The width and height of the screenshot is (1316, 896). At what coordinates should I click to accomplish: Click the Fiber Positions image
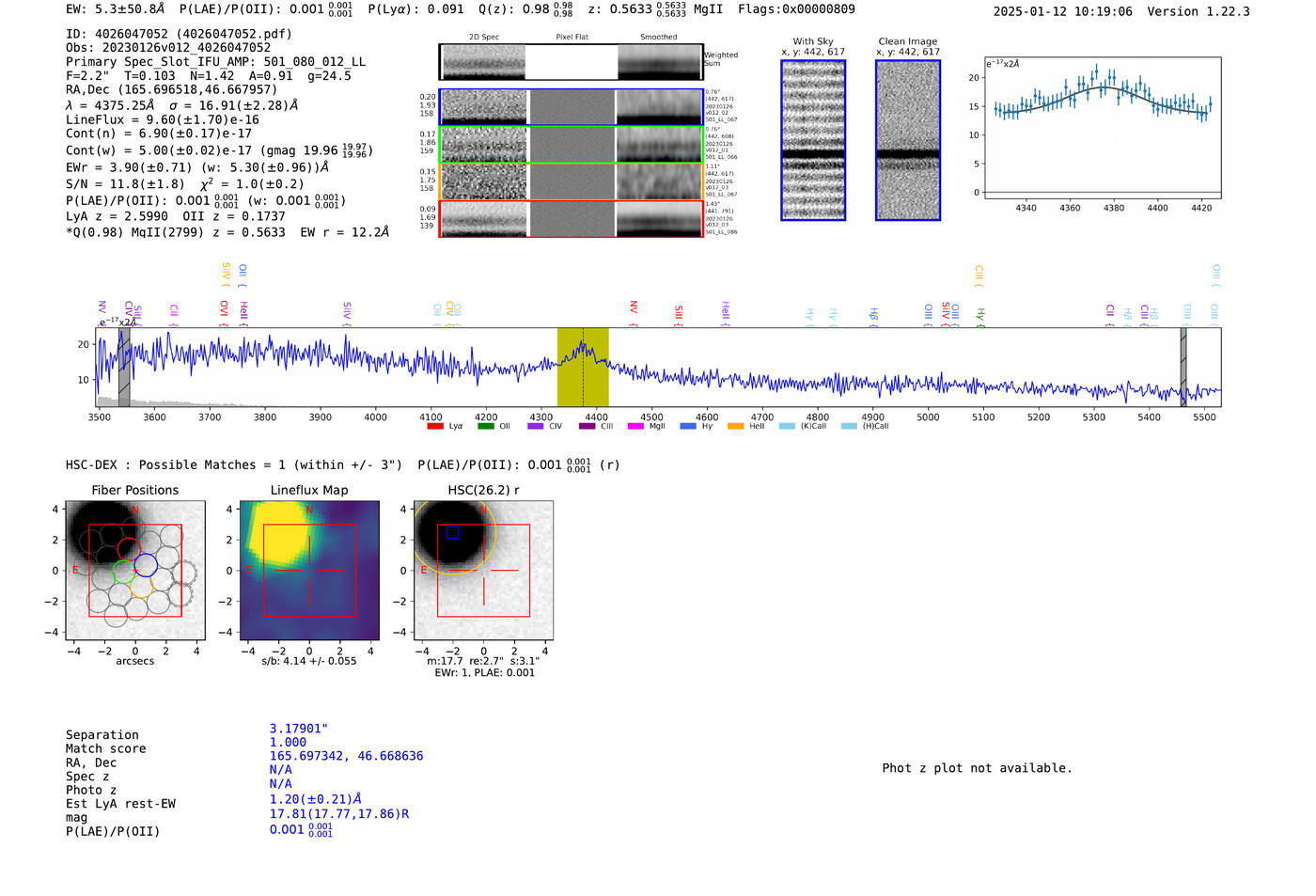coord(135,571)
